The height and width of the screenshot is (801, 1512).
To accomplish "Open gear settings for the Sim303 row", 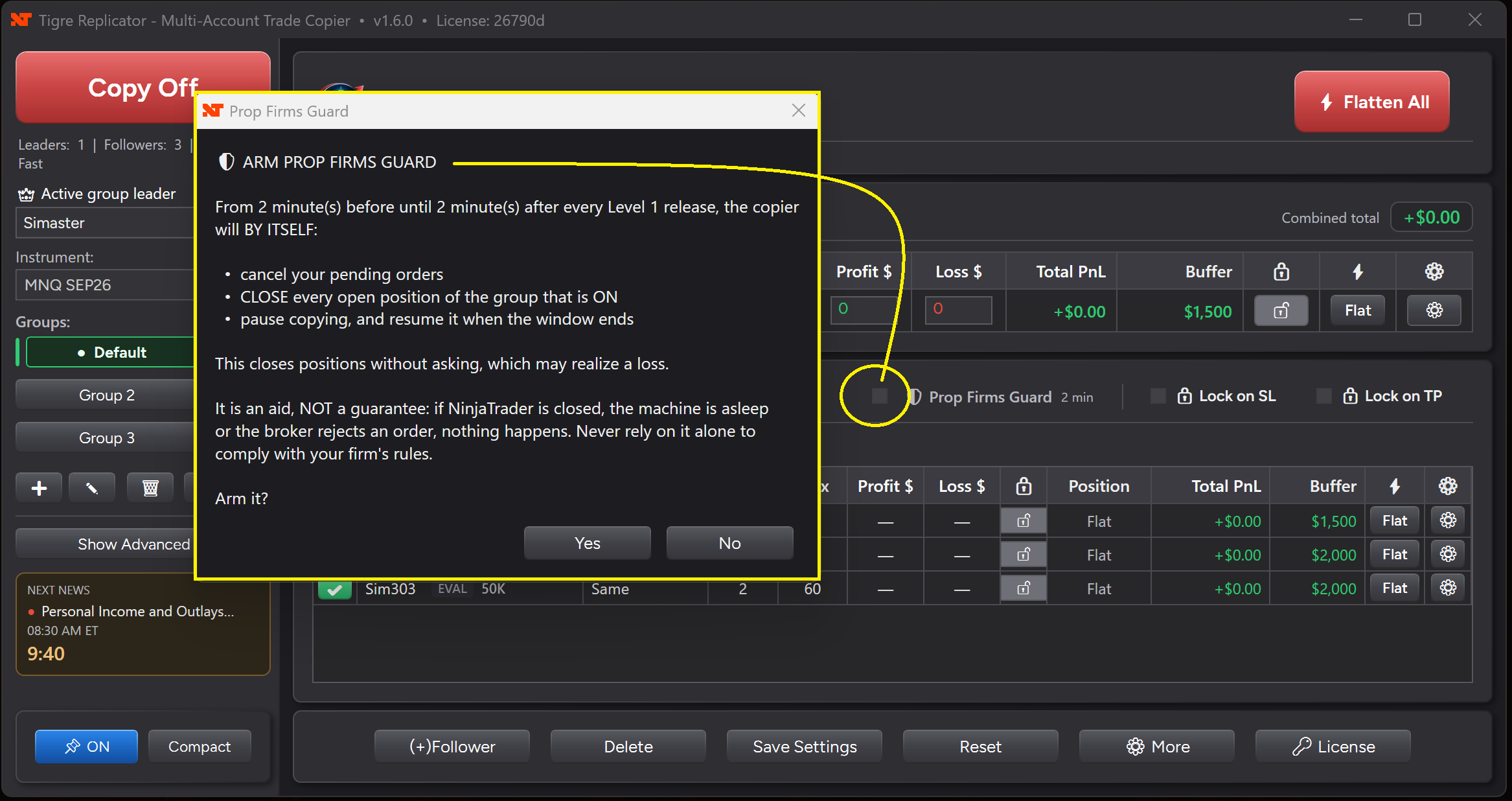I will point(1448,588).
